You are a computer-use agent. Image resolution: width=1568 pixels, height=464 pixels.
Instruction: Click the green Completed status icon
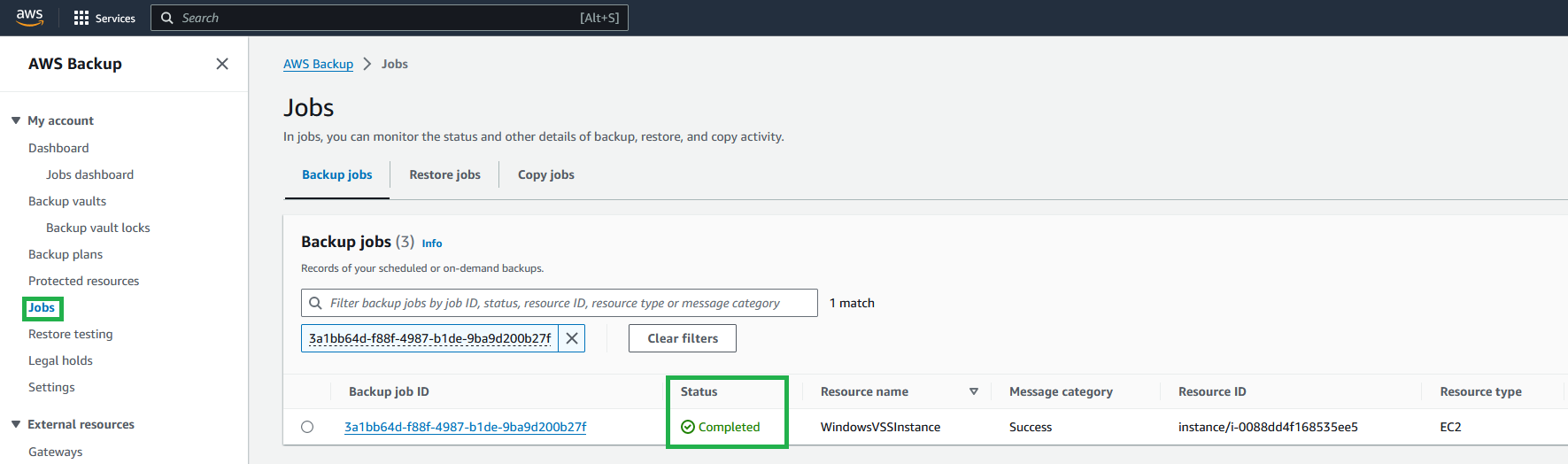(x=688, y=427)
